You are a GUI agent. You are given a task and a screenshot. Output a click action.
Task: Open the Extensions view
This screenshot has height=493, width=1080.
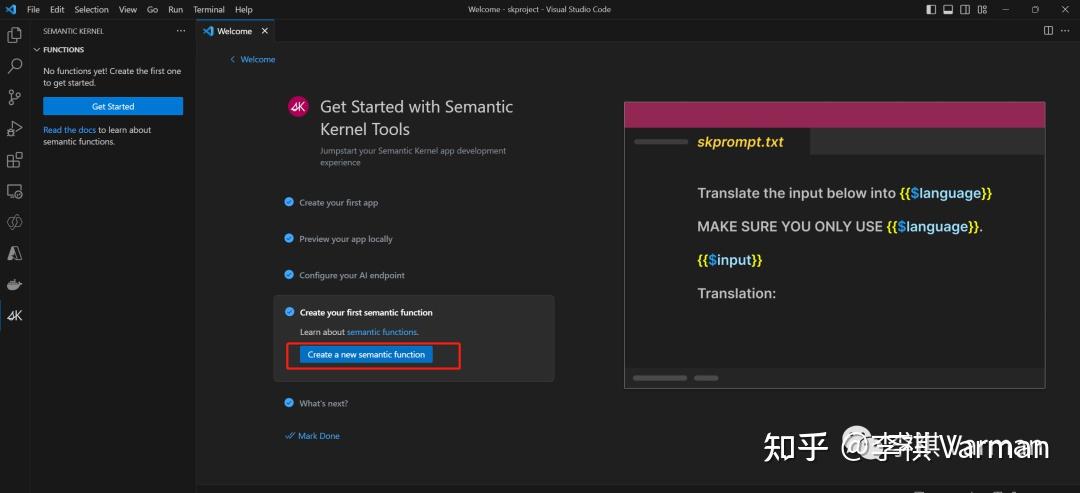(x=14, y=160)
